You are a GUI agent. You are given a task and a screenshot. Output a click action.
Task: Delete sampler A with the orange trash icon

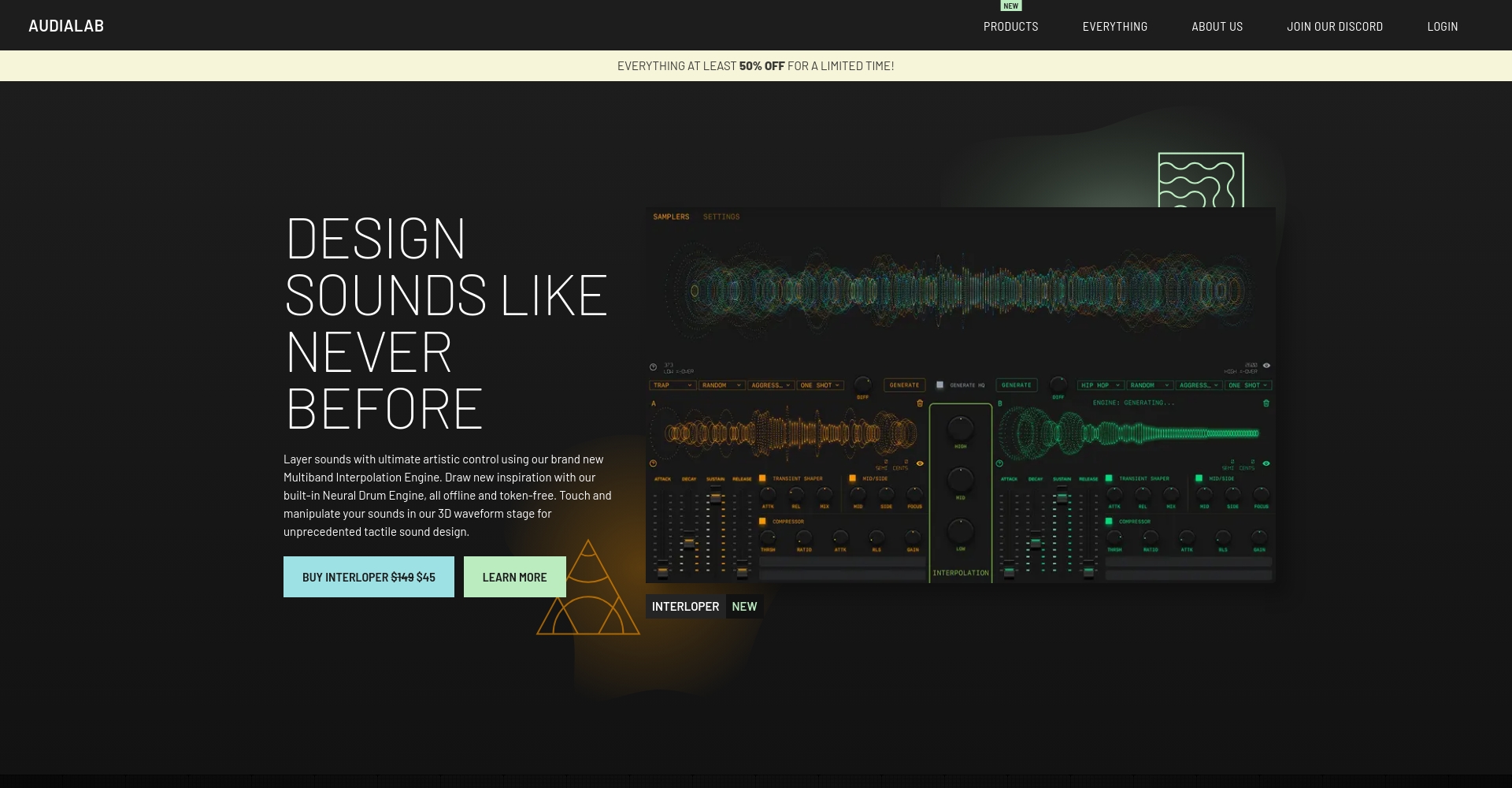[x=920, y=403]
